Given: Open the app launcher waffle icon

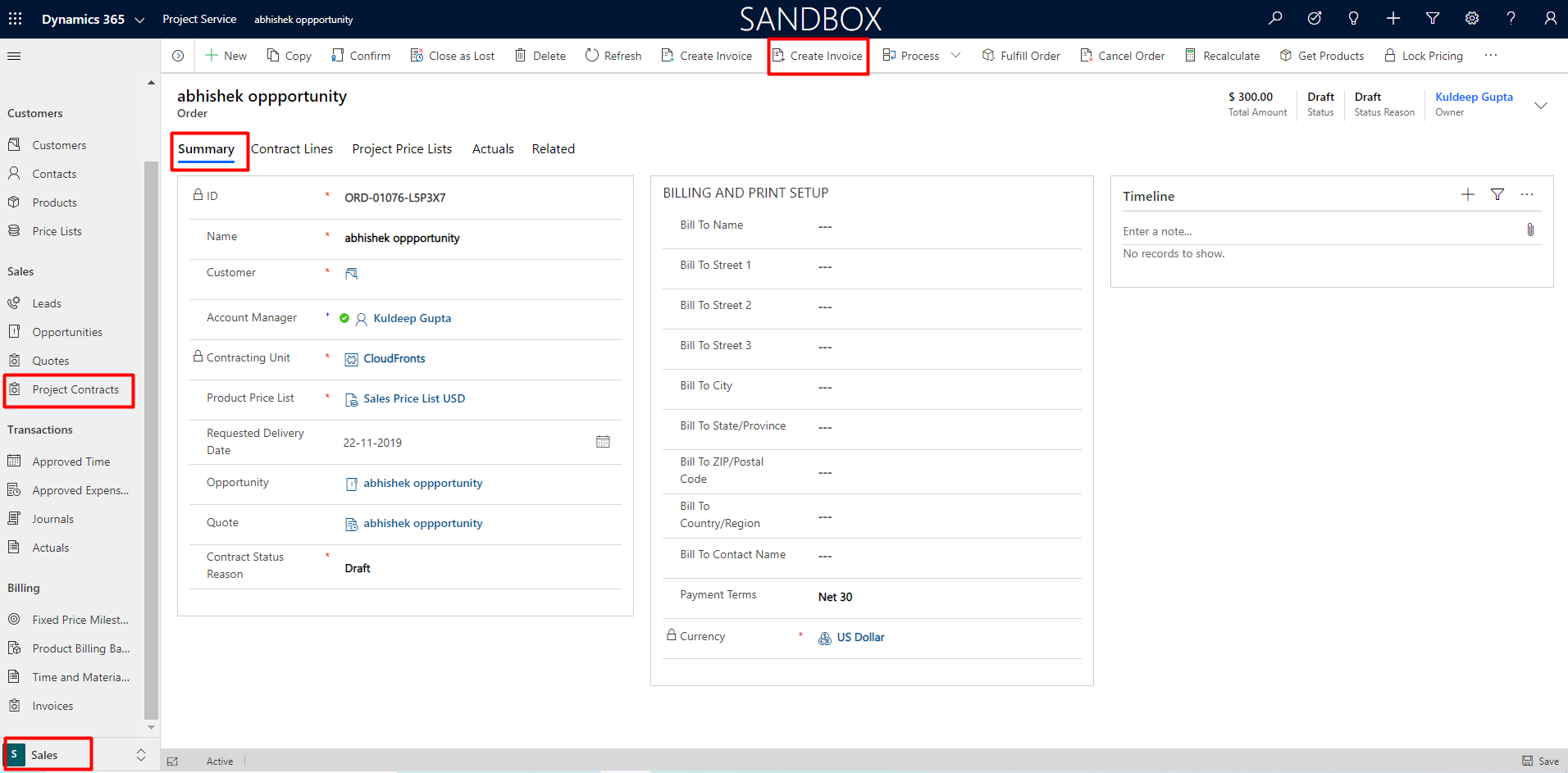Looking at the screenshot, I should [16, 19].
